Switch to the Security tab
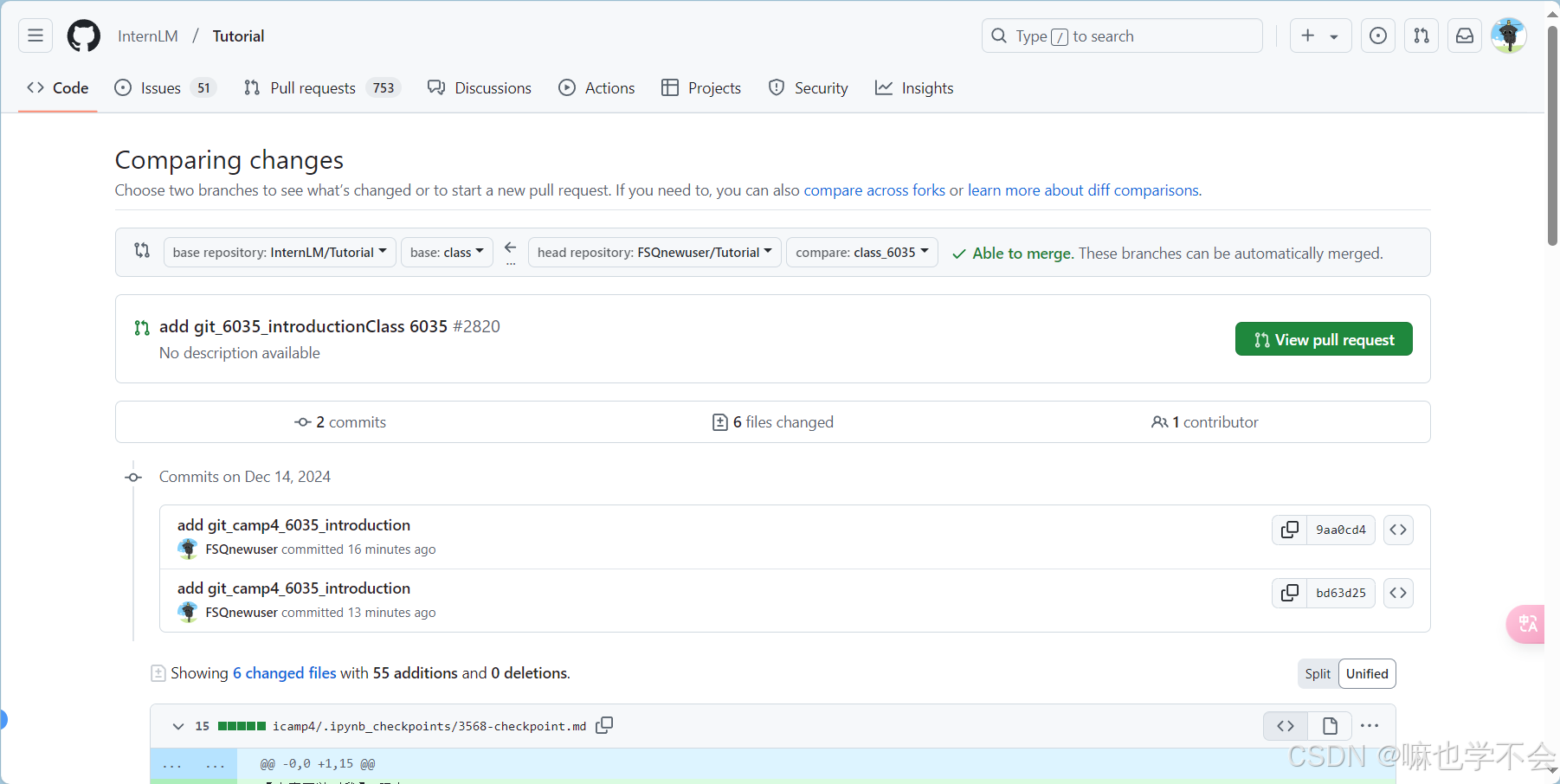This screenshot has height=784, width=1560. click(809, 88)
